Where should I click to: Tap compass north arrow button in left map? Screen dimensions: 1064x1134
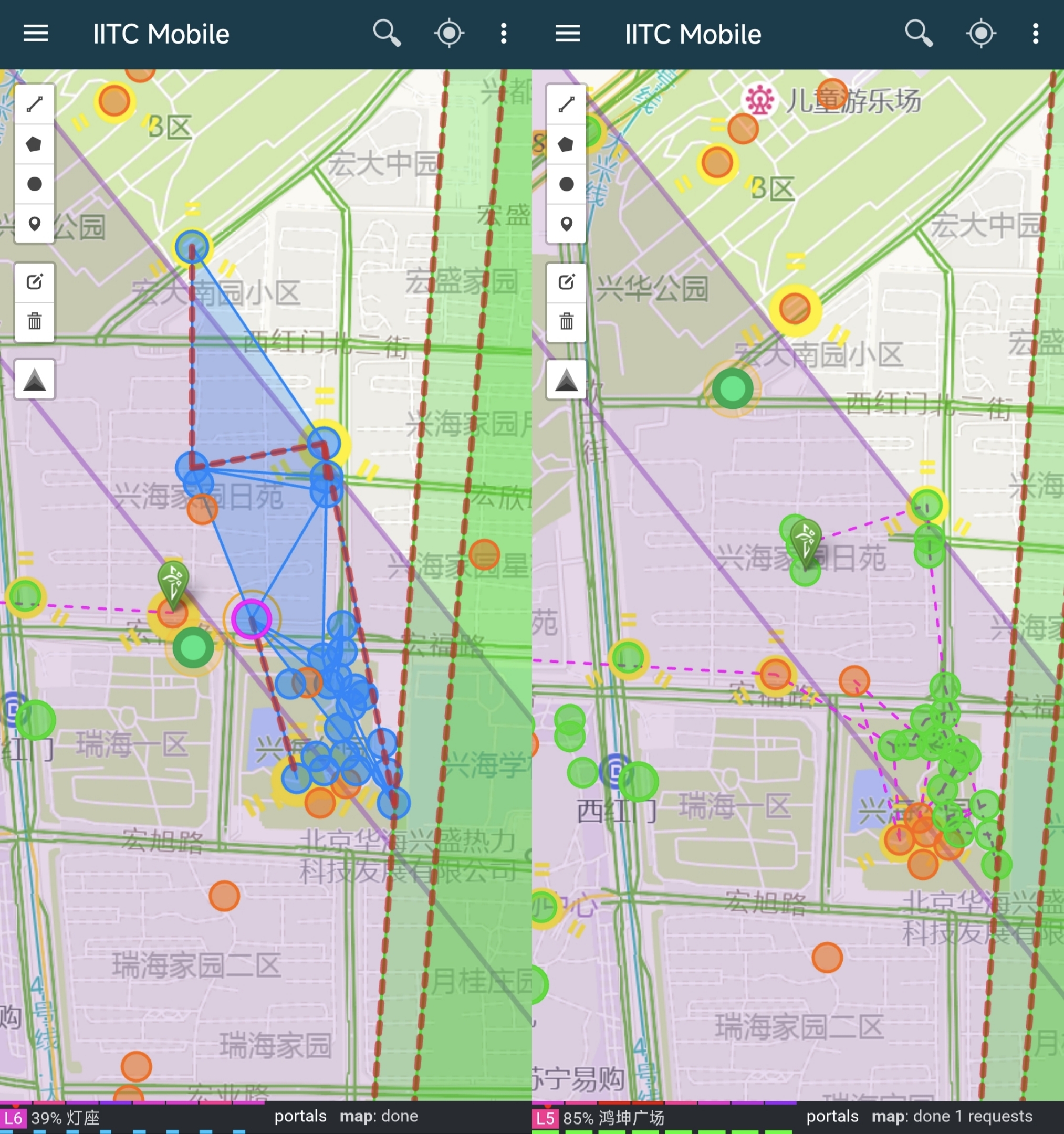click(x=35, y=380)
